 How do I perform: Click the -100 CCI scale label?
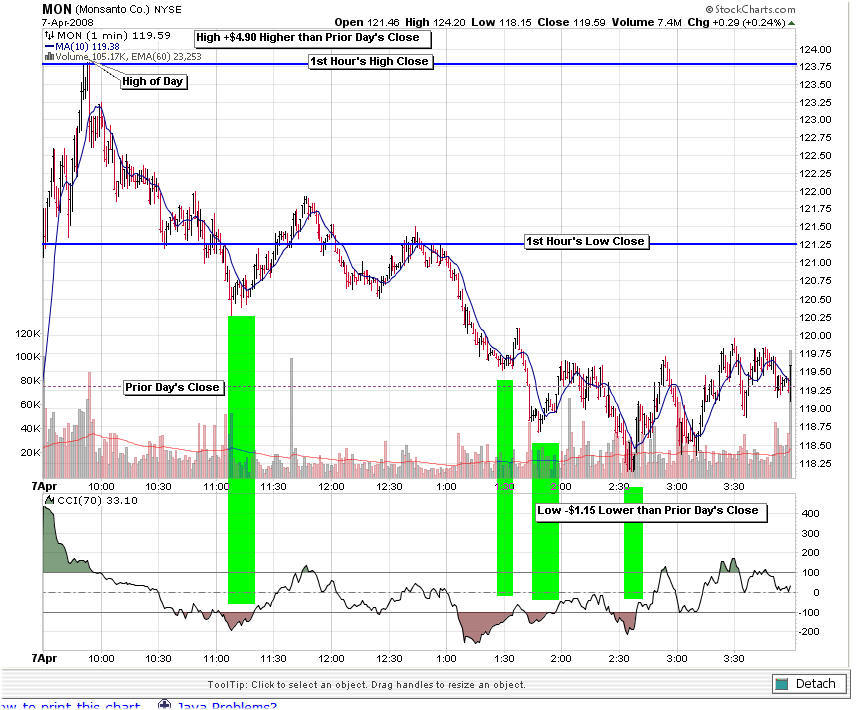click(809, 613)
